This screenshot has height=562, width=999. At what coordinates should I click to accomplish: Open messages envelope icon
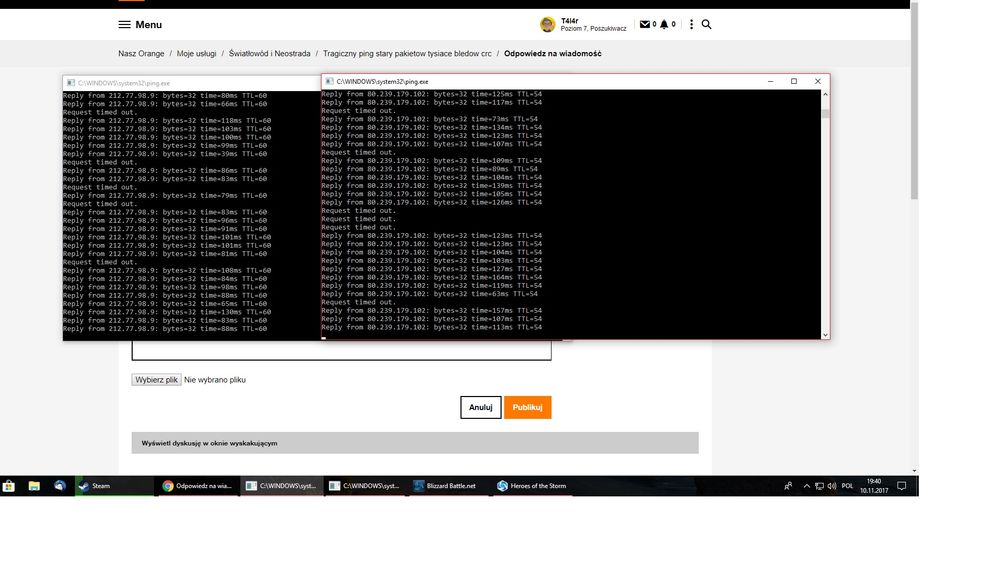coord(644,24)
